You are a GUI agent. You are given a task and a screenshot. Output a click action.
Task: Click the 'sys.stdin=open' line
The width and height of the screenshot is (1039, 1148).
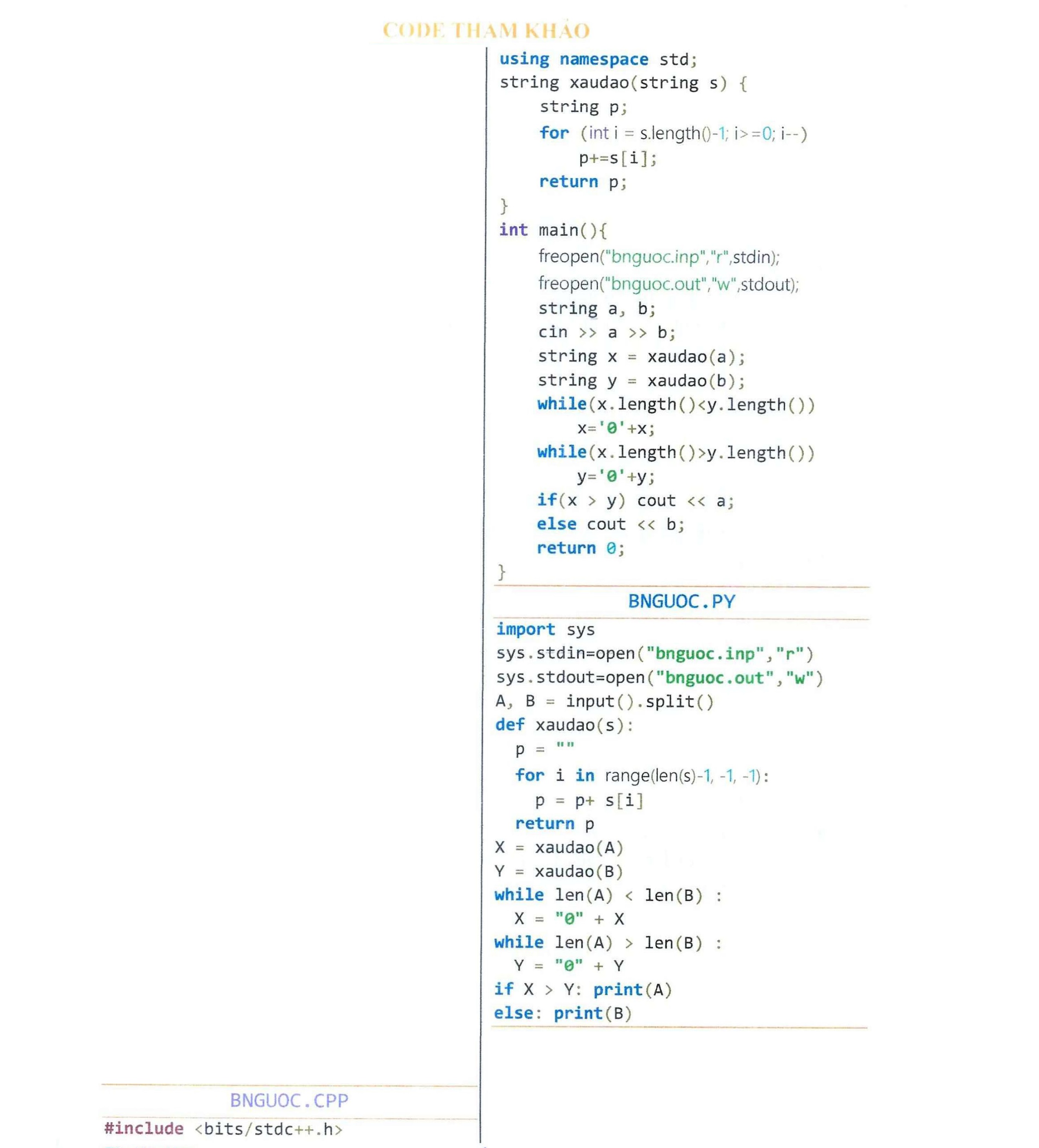coord(655,654)
